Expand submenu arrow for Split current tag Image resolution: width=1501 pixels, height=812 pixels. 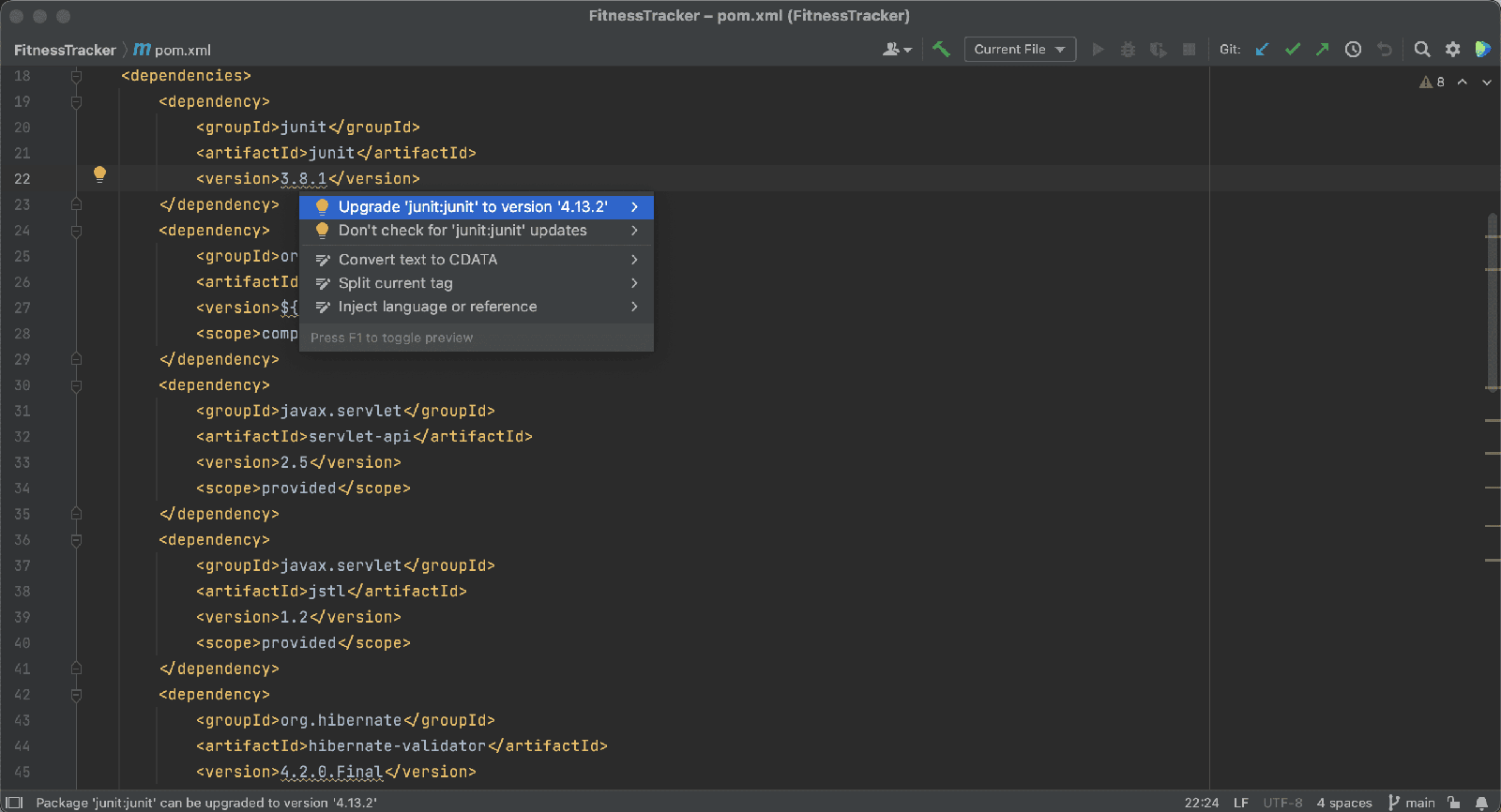(x=635, y=283)
